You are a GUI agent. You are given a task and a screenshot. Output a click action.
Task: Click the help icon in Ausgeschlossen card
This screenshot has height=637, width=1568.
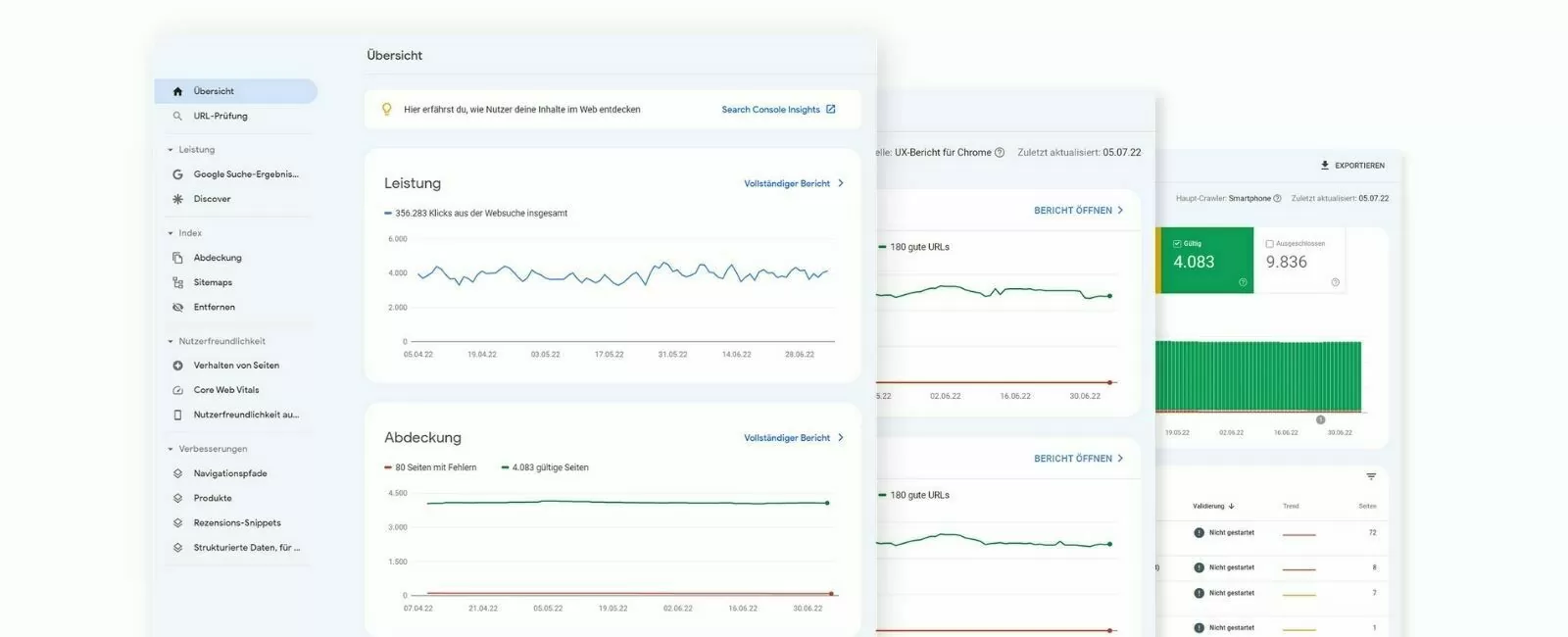pos(1335,282)
